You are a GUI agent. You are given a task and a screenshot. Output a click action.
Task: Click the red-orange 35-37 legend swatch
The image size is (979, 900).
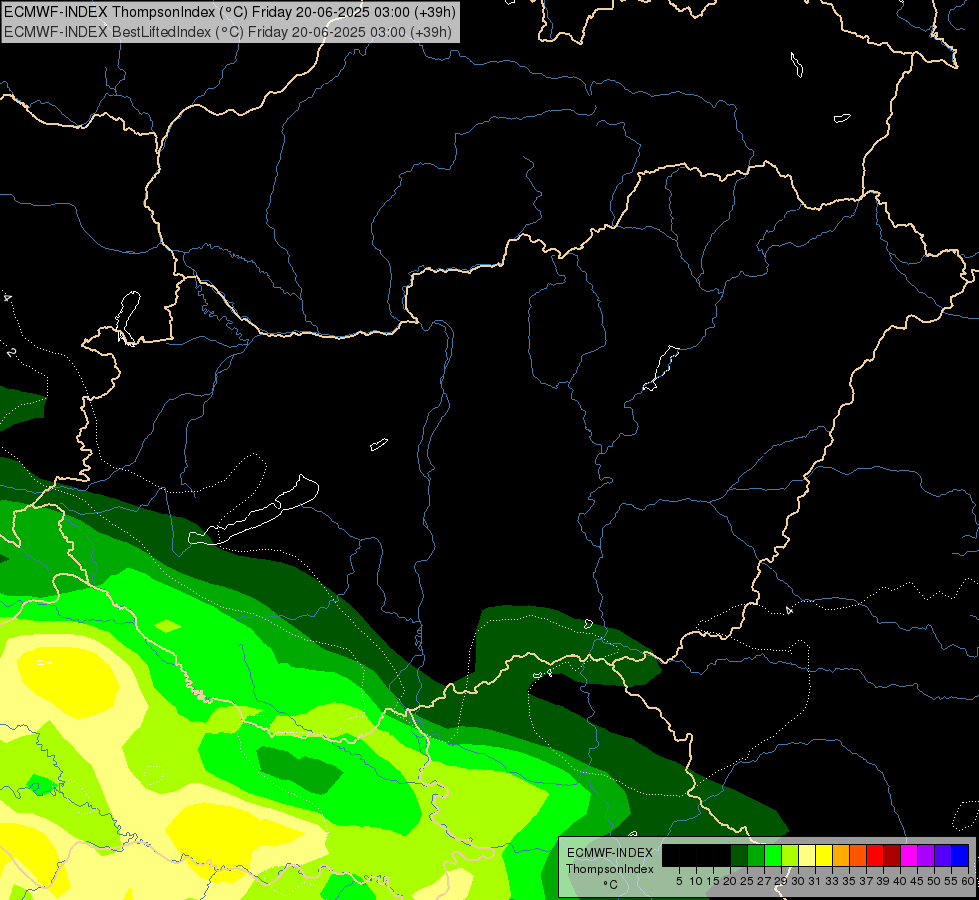(858, 855)
